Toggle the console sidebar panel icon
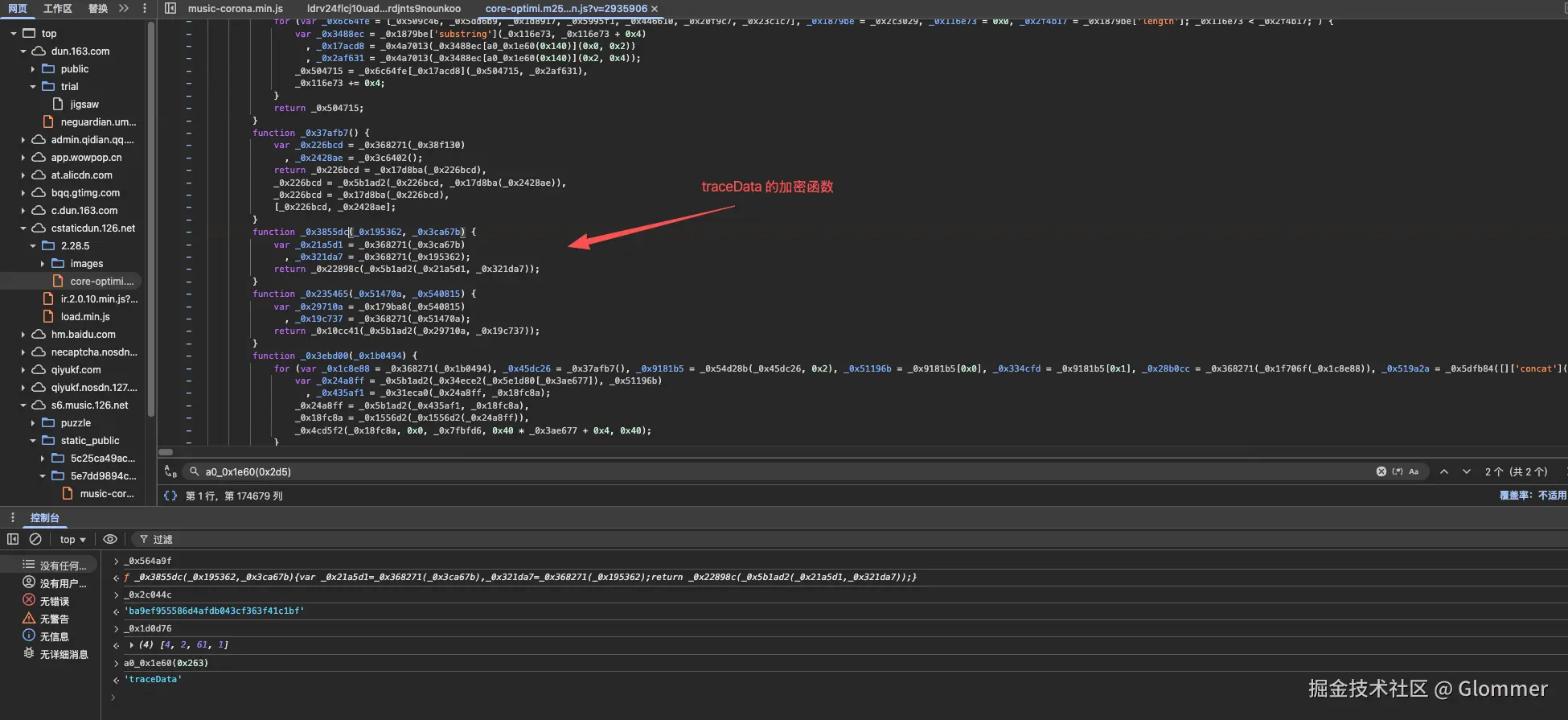 click(x=13, y=539)
